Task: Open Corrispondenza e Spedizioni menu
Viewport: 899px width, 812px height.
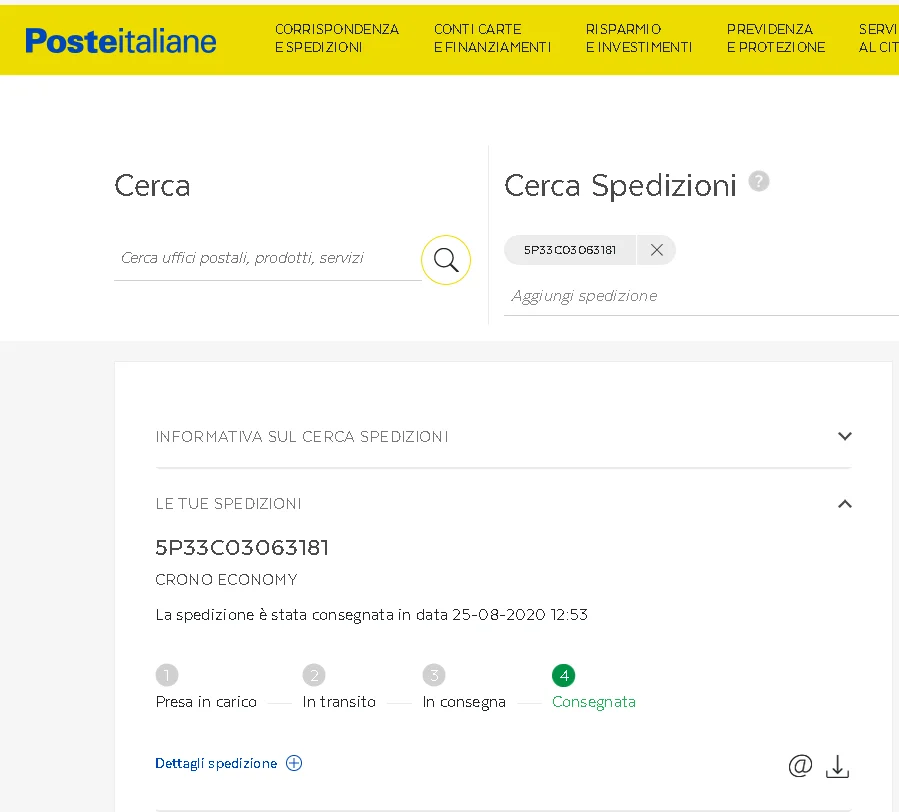Action: click(x=336, y=38)
